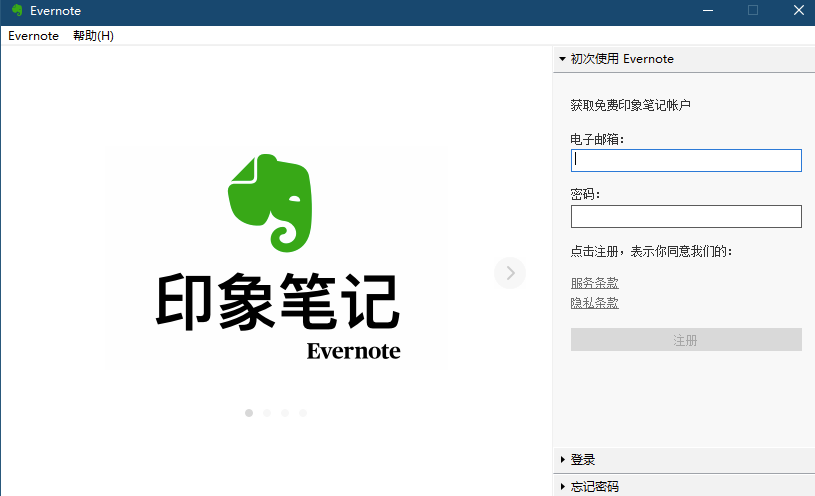The height and width of the screenshot is (496, 815).
Task: Select the second carousel dot
Action: point(267,413)
